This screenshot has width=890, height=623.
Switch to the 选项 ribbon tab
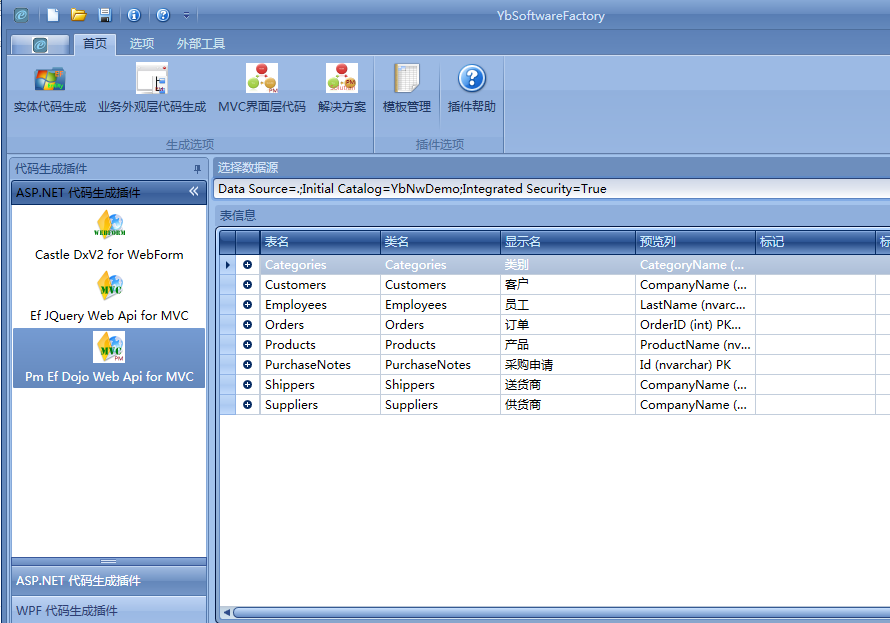(x=142, y=44)
